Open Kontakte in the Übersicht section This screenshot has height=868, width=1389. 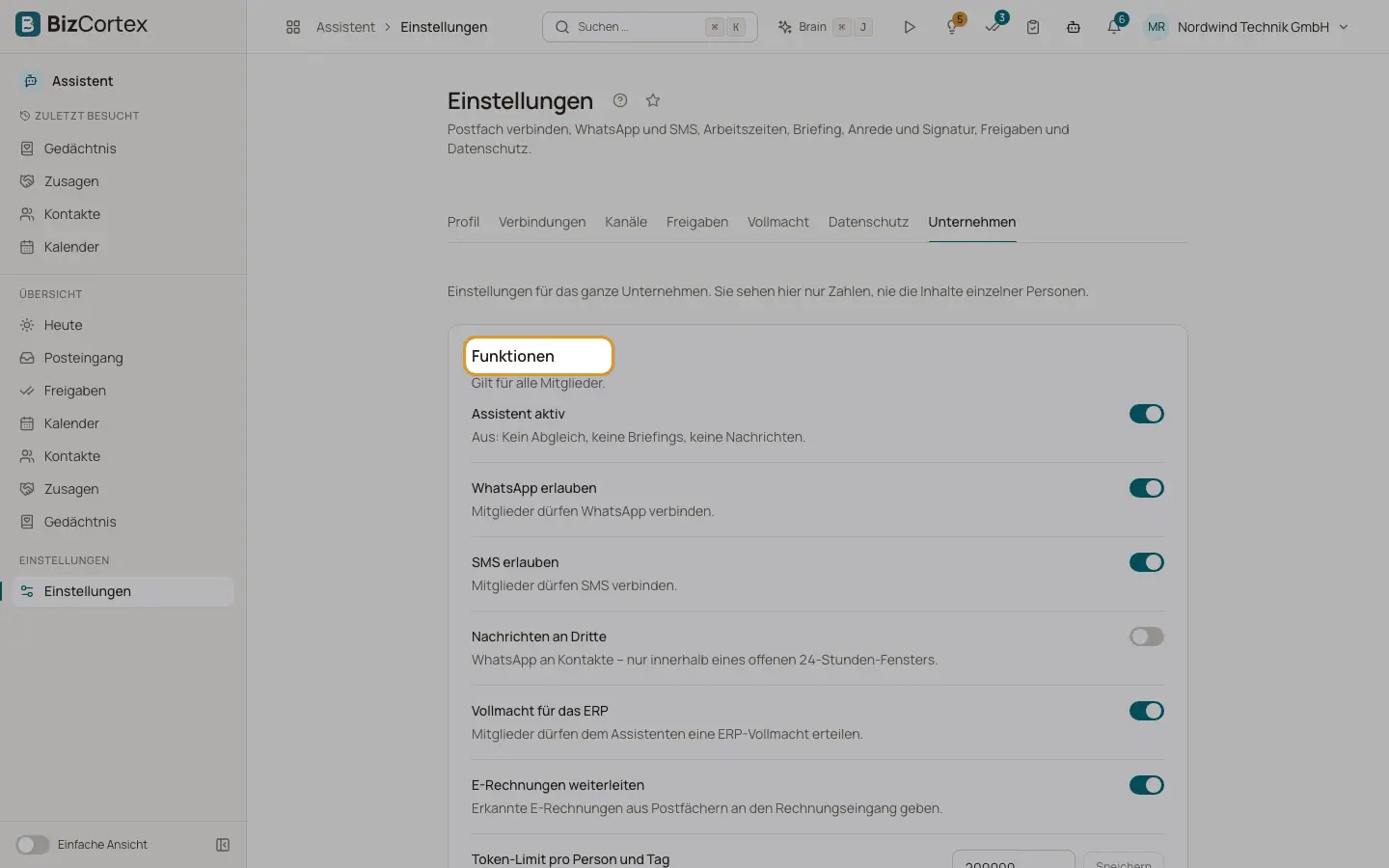click(x=123, y=456)
